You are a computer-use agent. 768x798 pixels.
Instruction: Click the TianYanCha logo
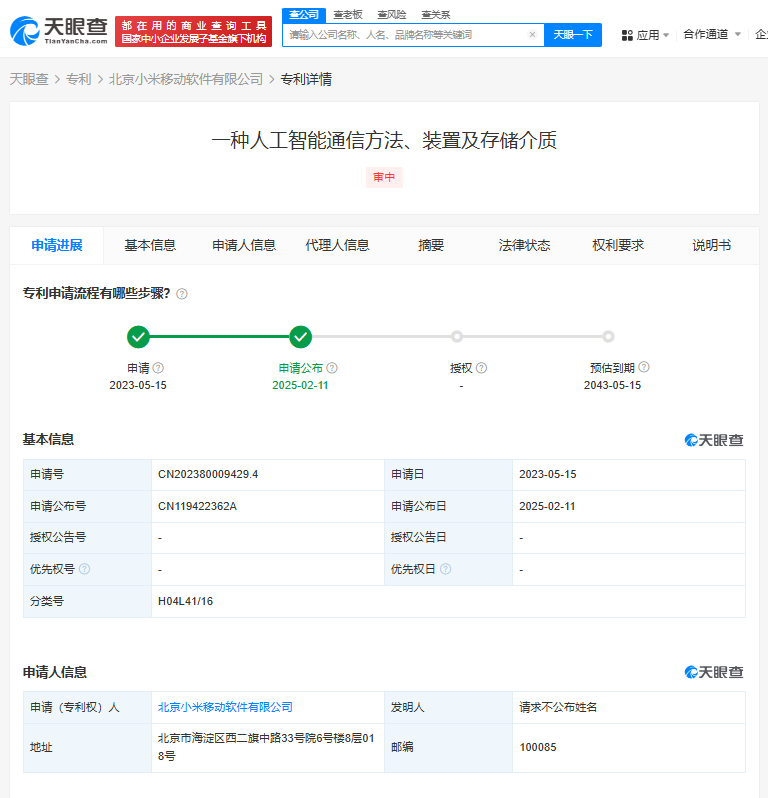tap(57, 30)
